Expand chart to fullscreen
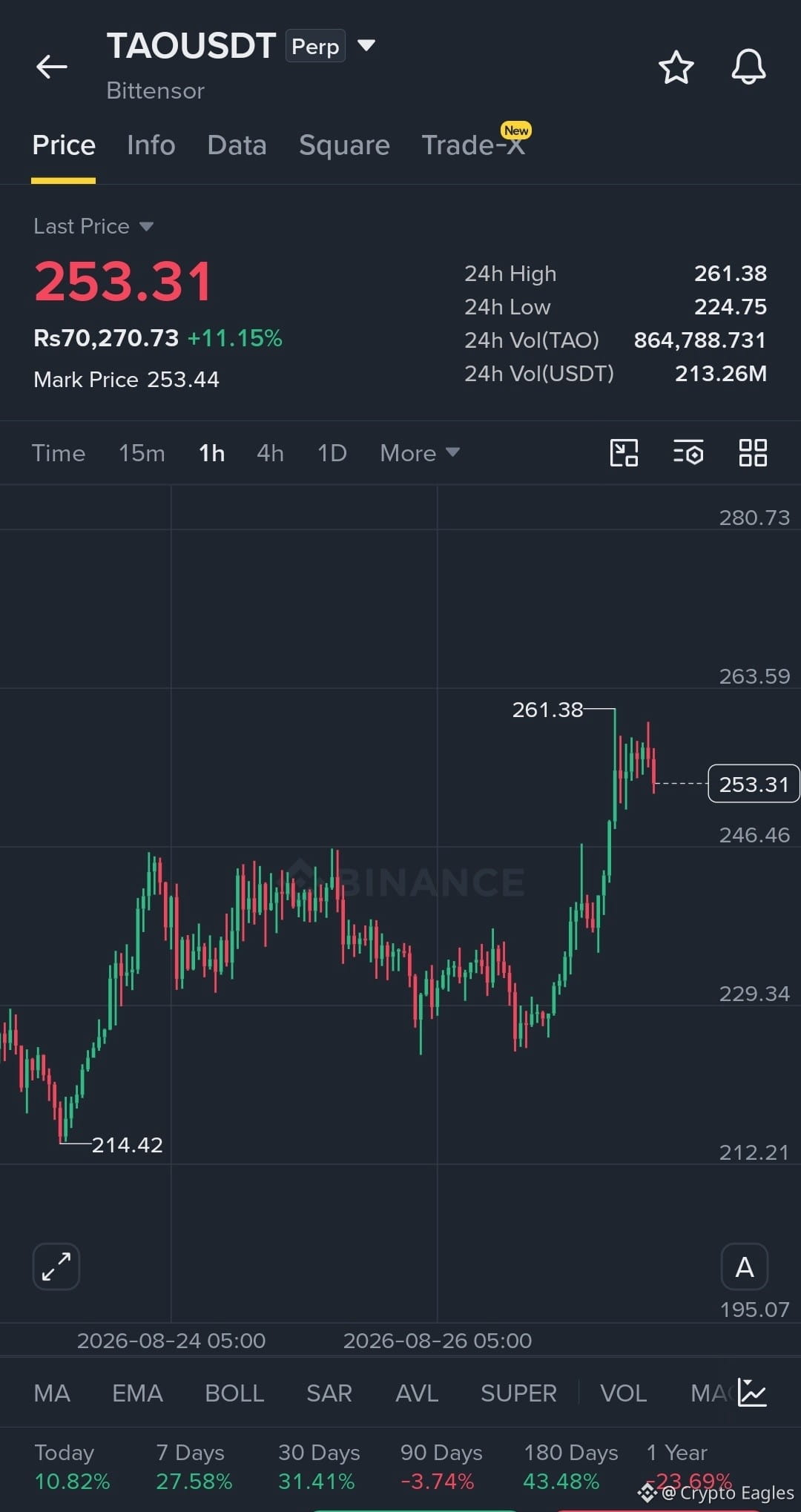 [x=56, y=1266]
